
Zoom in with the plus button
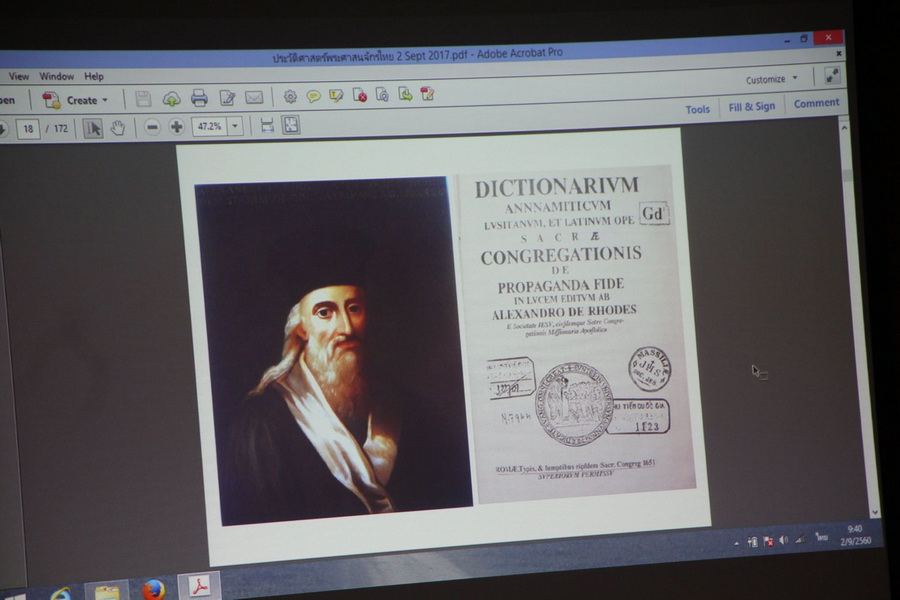[x=176, y=126]
